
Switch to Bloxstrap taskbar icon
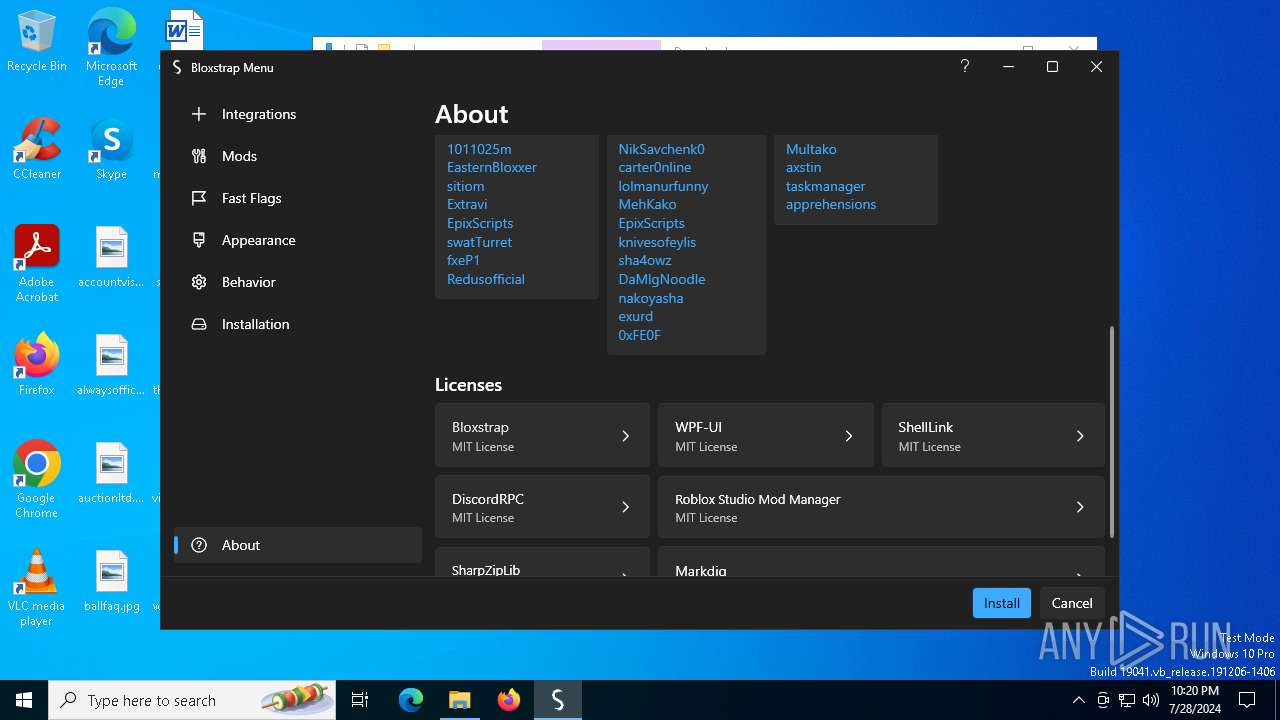[x=557, y=700]
